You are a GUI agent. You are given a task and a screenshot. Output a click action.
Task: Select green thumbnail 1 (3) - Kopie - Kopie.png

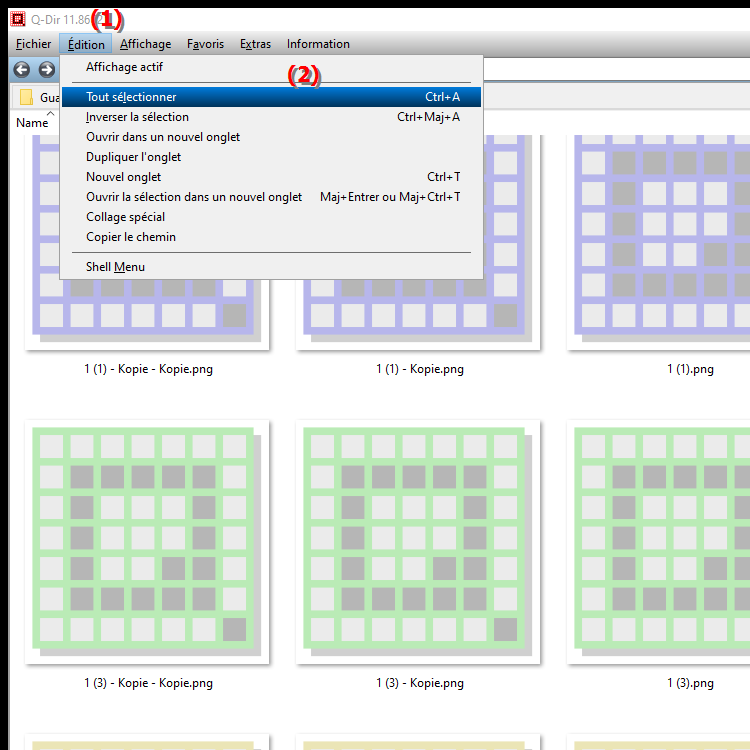[x=147, y=542]
